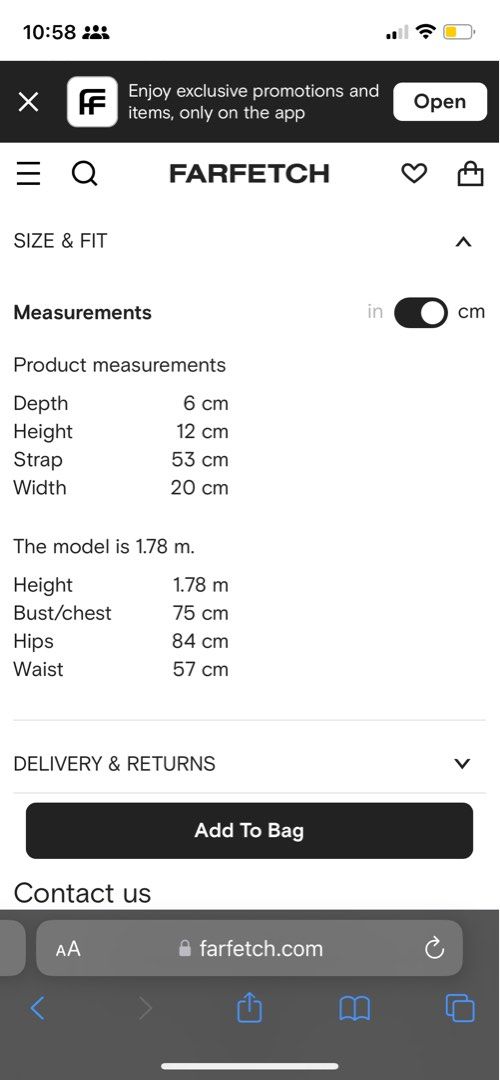The image size is (500, 1080).
Task: Select the 'in' unit label
Action: point(375,312)
